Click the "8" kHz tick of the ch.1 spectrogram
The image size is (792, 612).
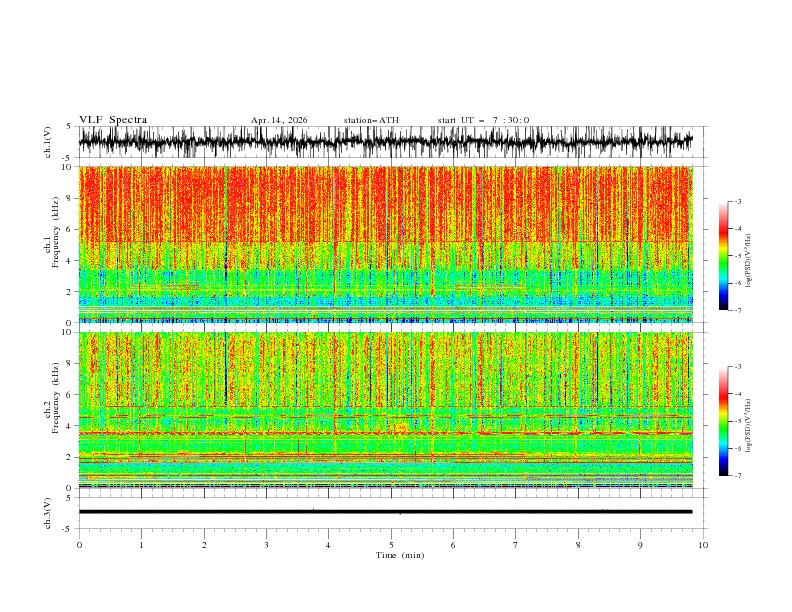69,198
